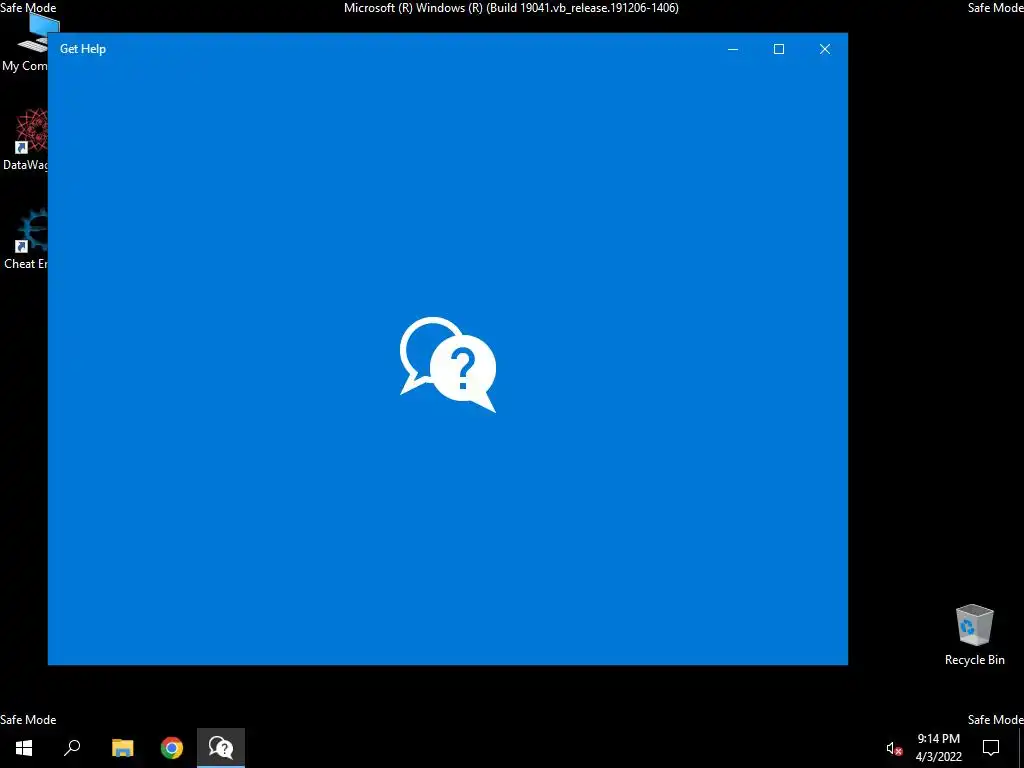The image size is (1024, 768).
Task: Click the Get Help title text
Action: coord(83,49)
